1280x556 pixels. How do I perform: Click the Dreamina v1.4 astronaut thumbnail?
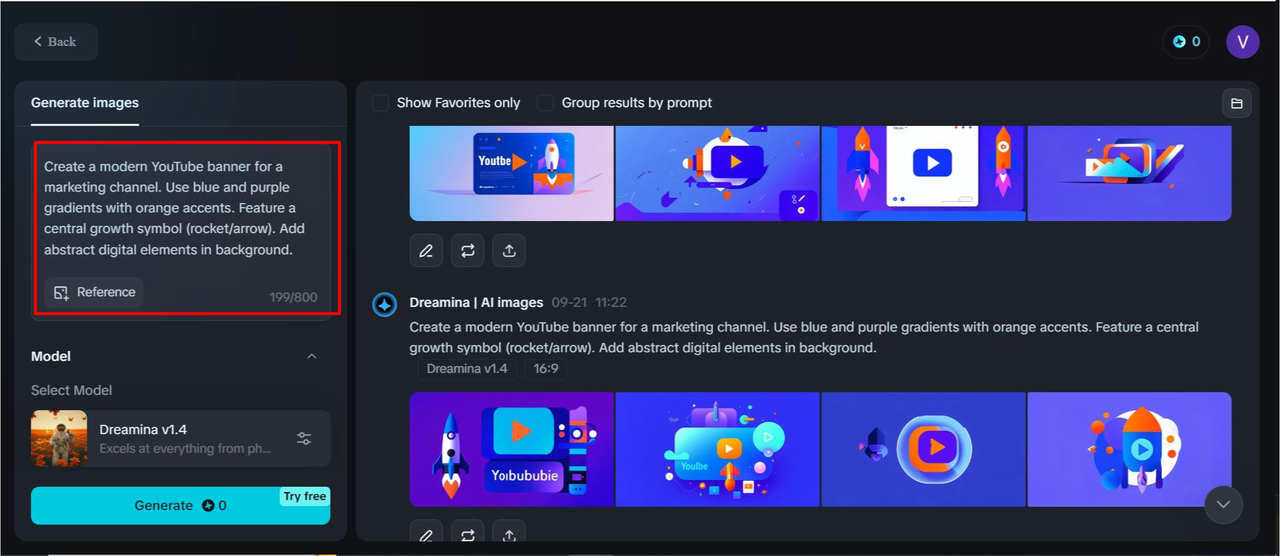pos(59,438)
